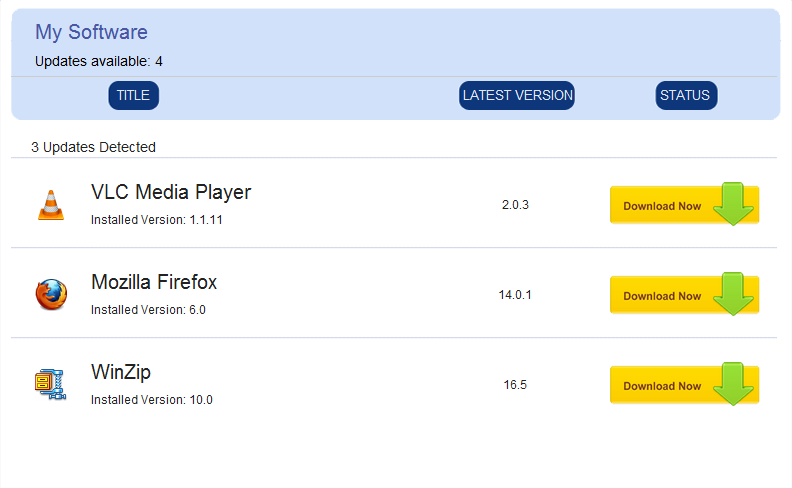Select the Mozilla Firefox title
The width and height of the screenshot is (792, 488).
[154, 282]
